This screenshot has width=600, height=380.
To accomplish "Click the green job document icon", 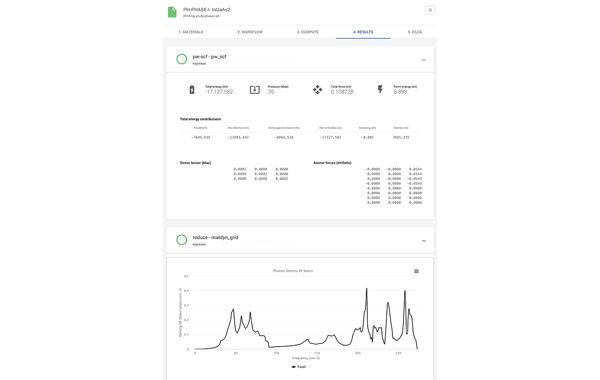I will pos(172,12).
